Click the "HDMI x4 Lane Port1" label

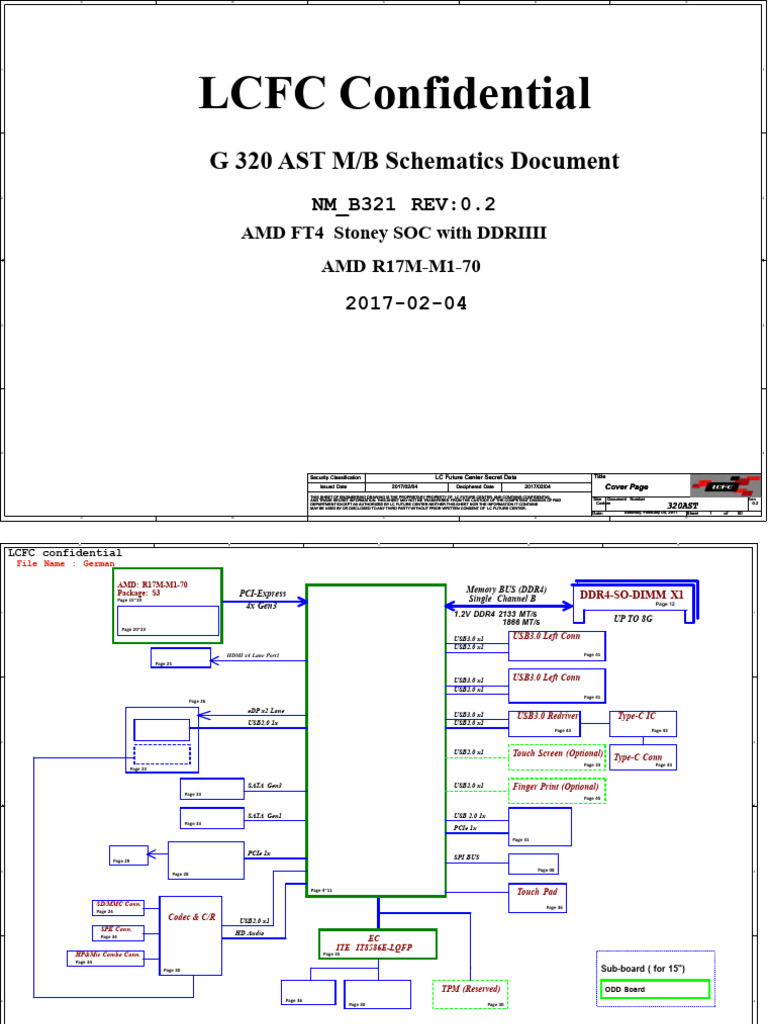pyautogui.click(x=253, y=655)
